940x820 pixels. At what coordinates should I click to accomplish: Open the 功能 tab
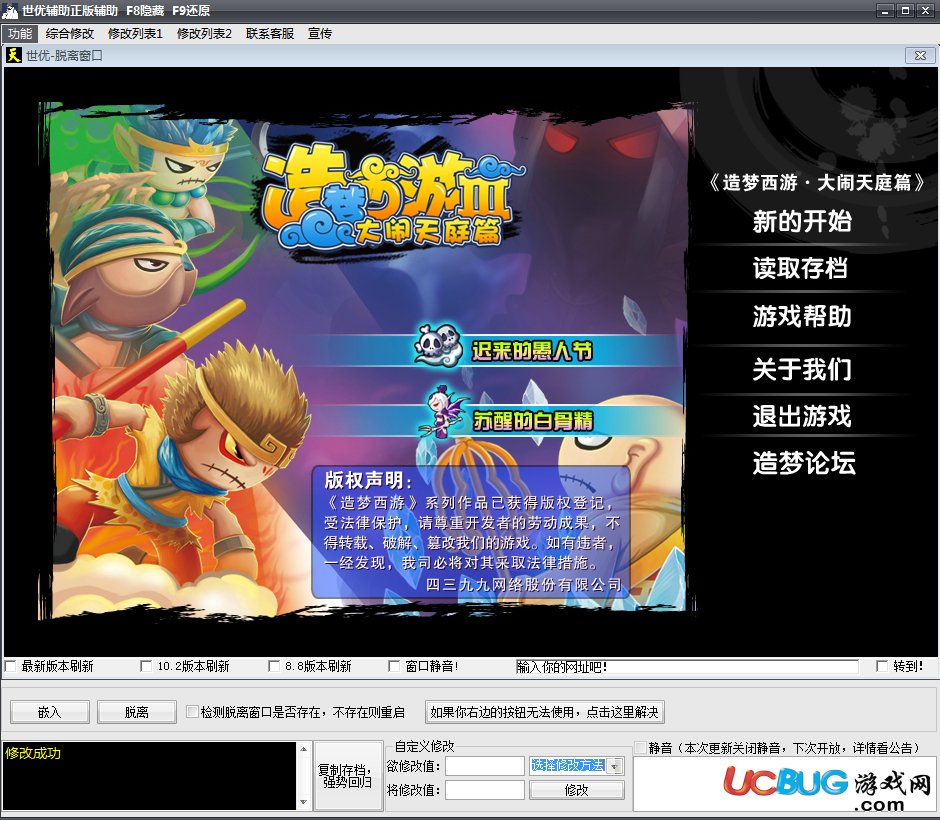(x=20, y=34)
